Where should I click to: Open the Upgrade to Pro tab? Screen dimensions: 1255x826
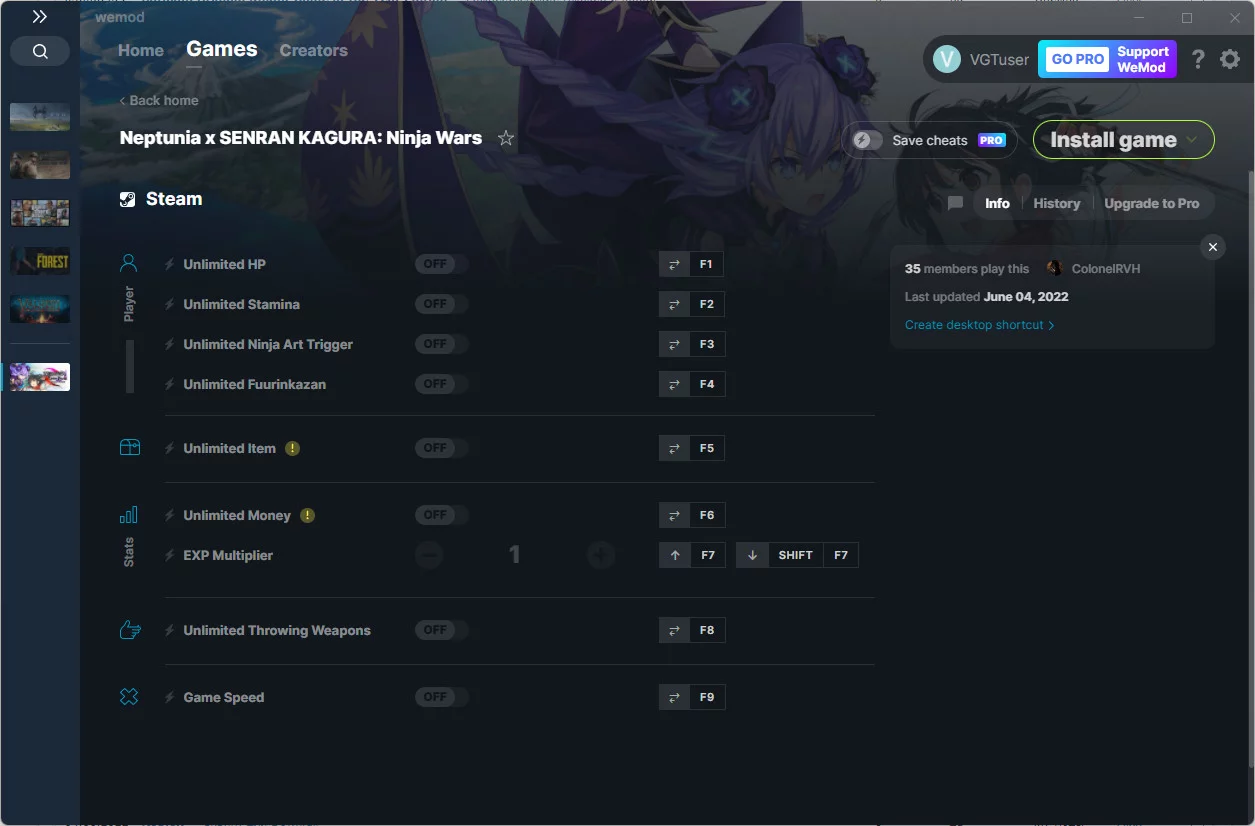1151,203
